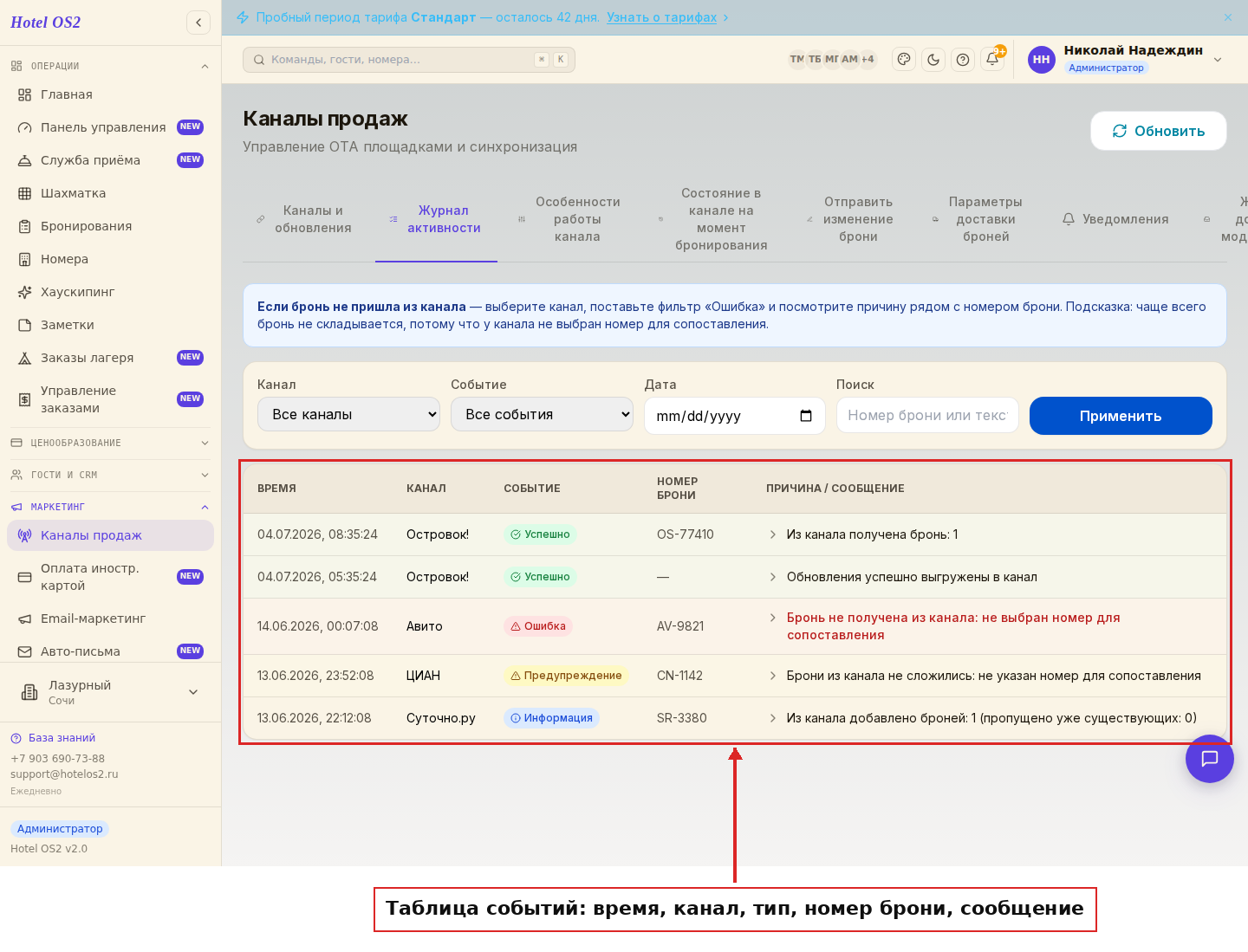This screenshot has height=952, width=1248.
Task: Click the Номер брони или текст search field
Action: [927, 415]
